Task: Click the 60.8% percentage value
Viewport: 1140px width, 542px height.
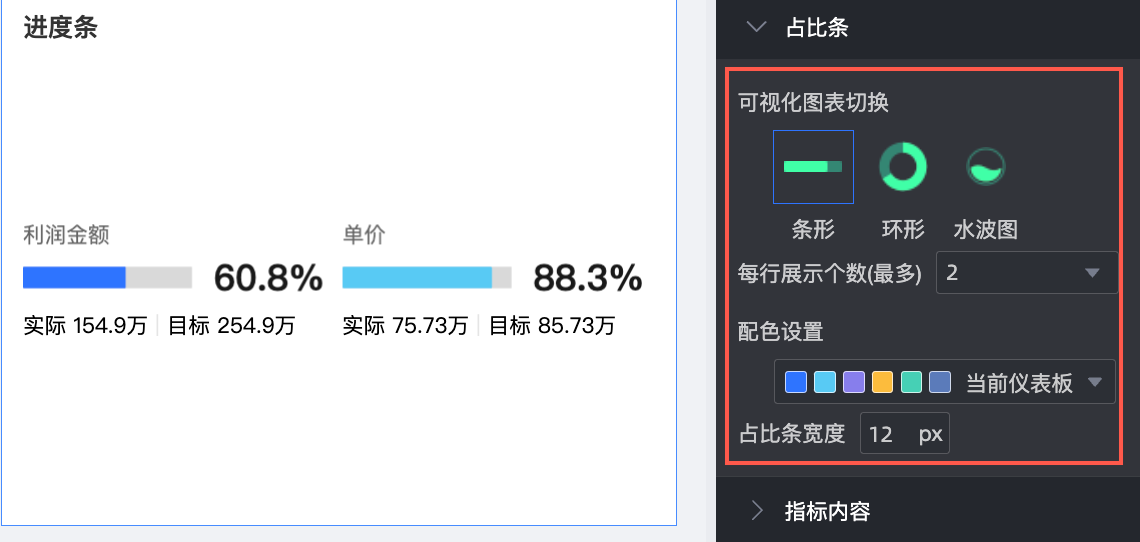Action: 268,277
